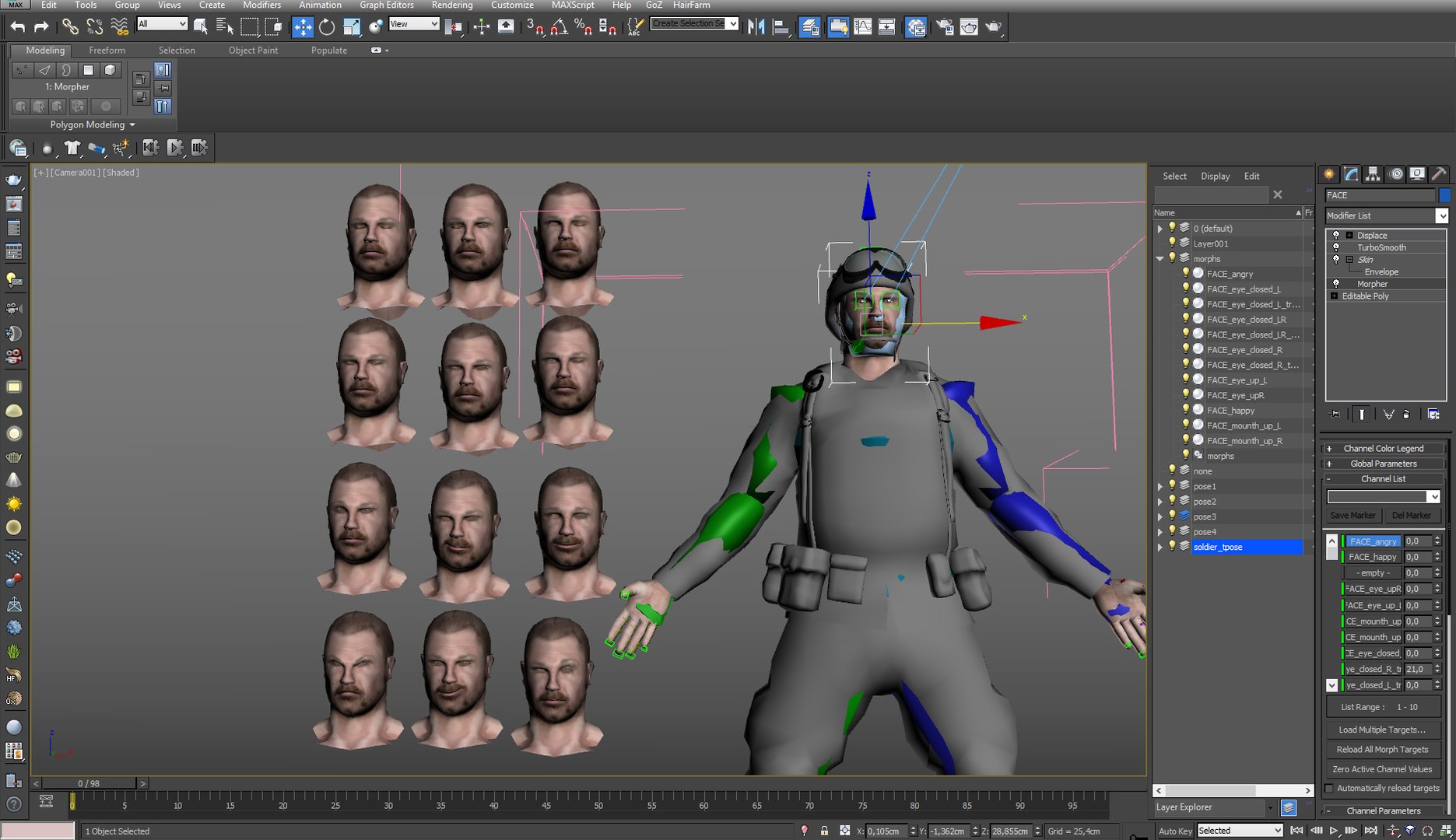Activate the Select and Link tool
This screenshot has width=1456, height=840.
click(70, 26)
